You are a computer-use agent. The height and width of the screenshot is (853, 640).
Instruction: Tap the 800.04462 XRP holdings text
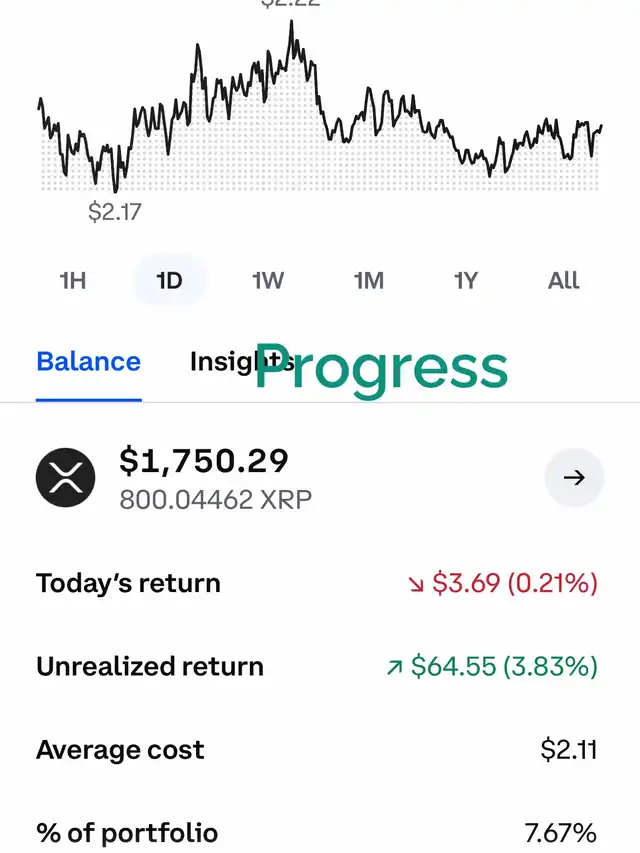pos(216,499)
